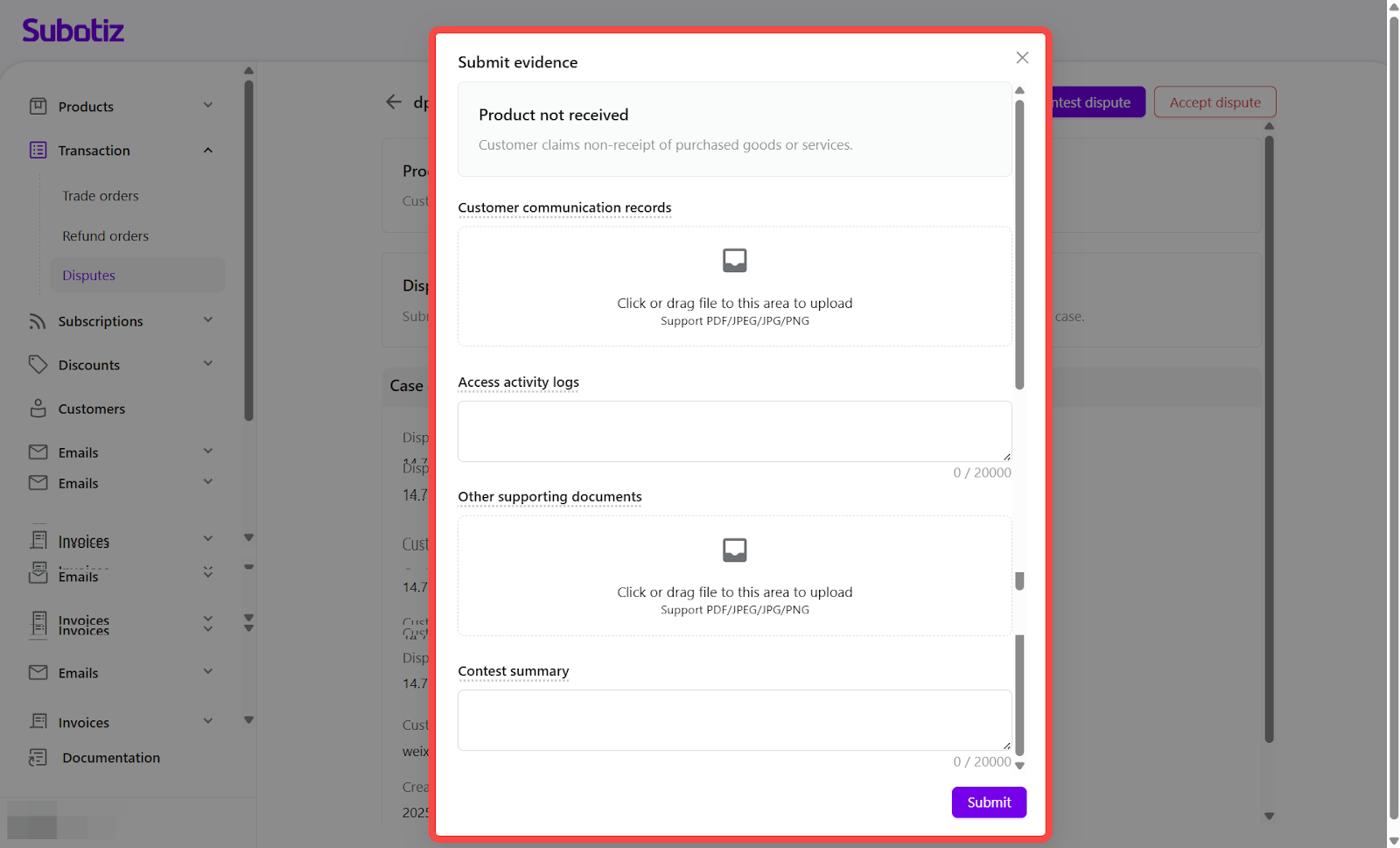Focus the Access activity logs text area
Viewport: 1400px width, 848px height.
click(x=734, y=431)
